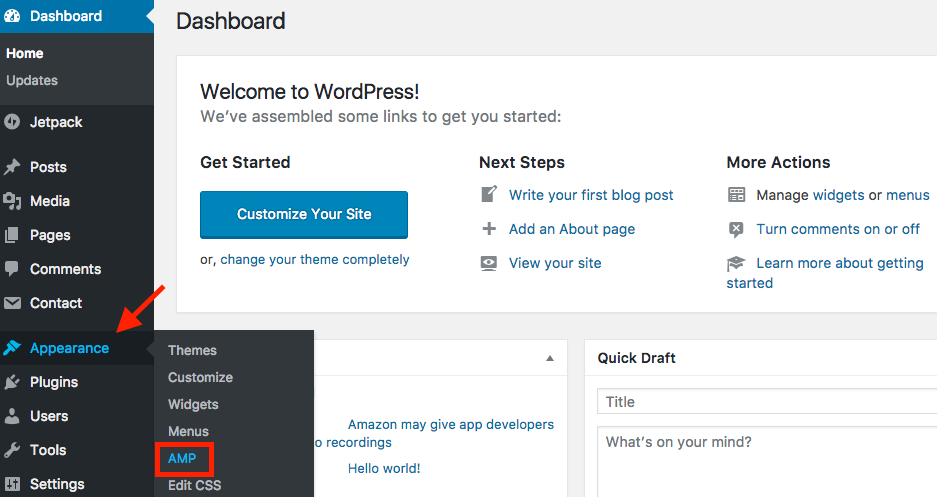Click the Media library icon
Image resolution: width=937 pixels, height=497 pixels.
point(12,201)
